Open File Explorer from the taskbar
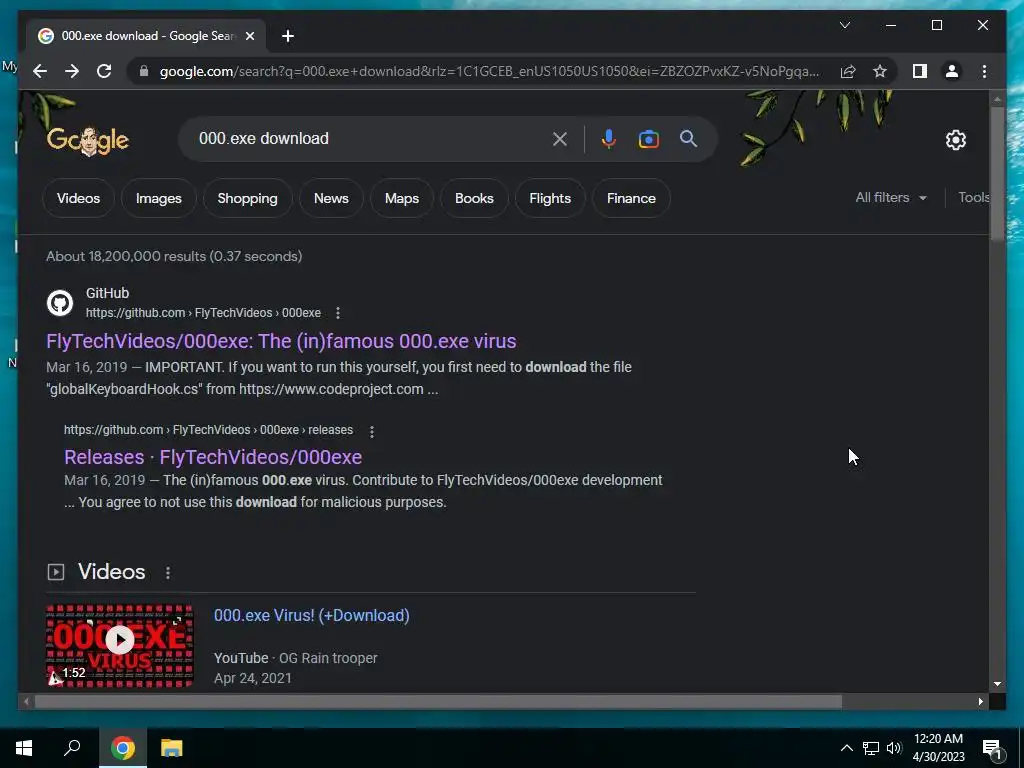The image size is (1024, 768). click(172, 748)
